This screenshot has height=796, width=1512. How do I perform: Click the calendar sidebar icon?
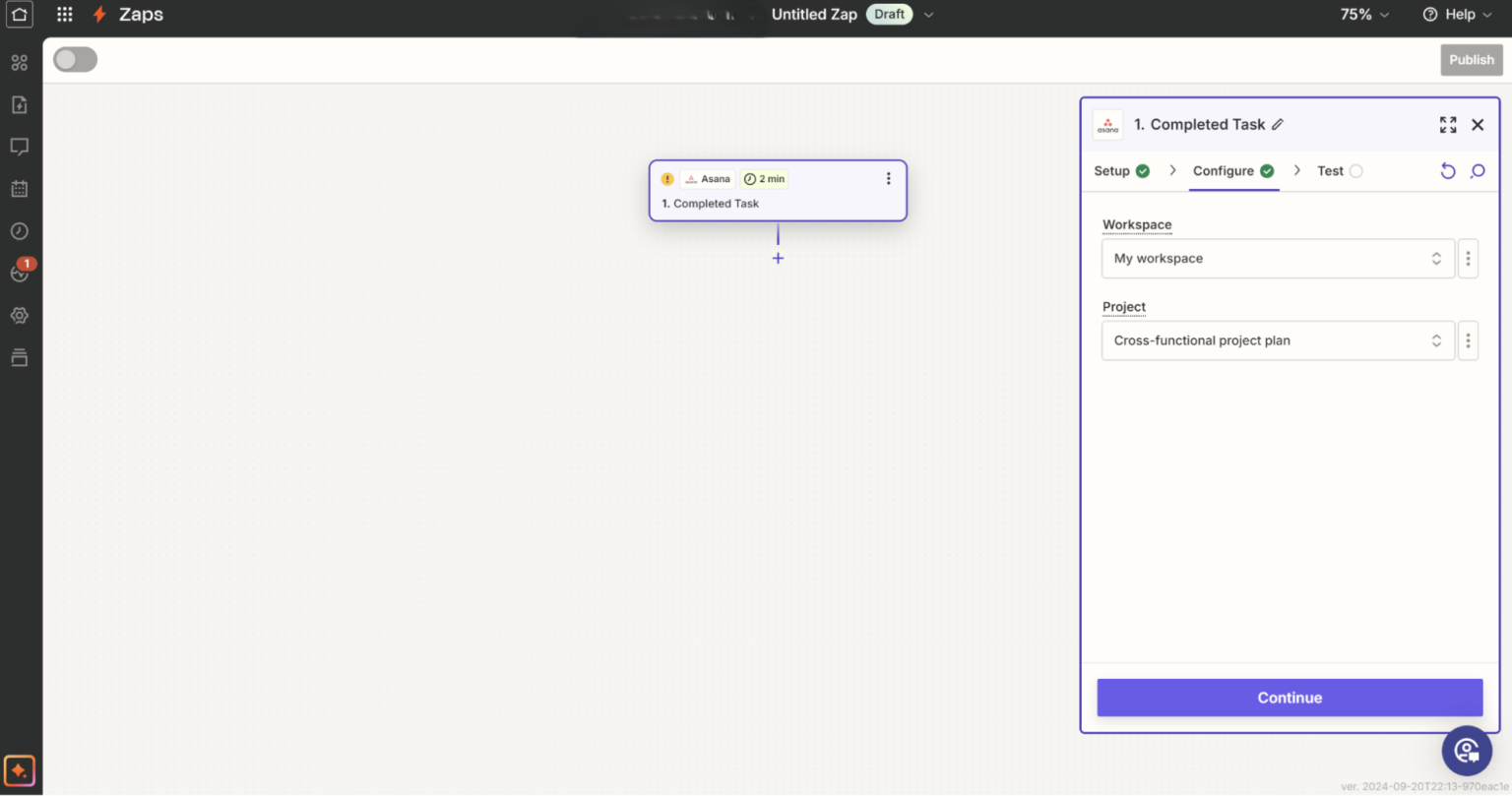click(19, 189)
